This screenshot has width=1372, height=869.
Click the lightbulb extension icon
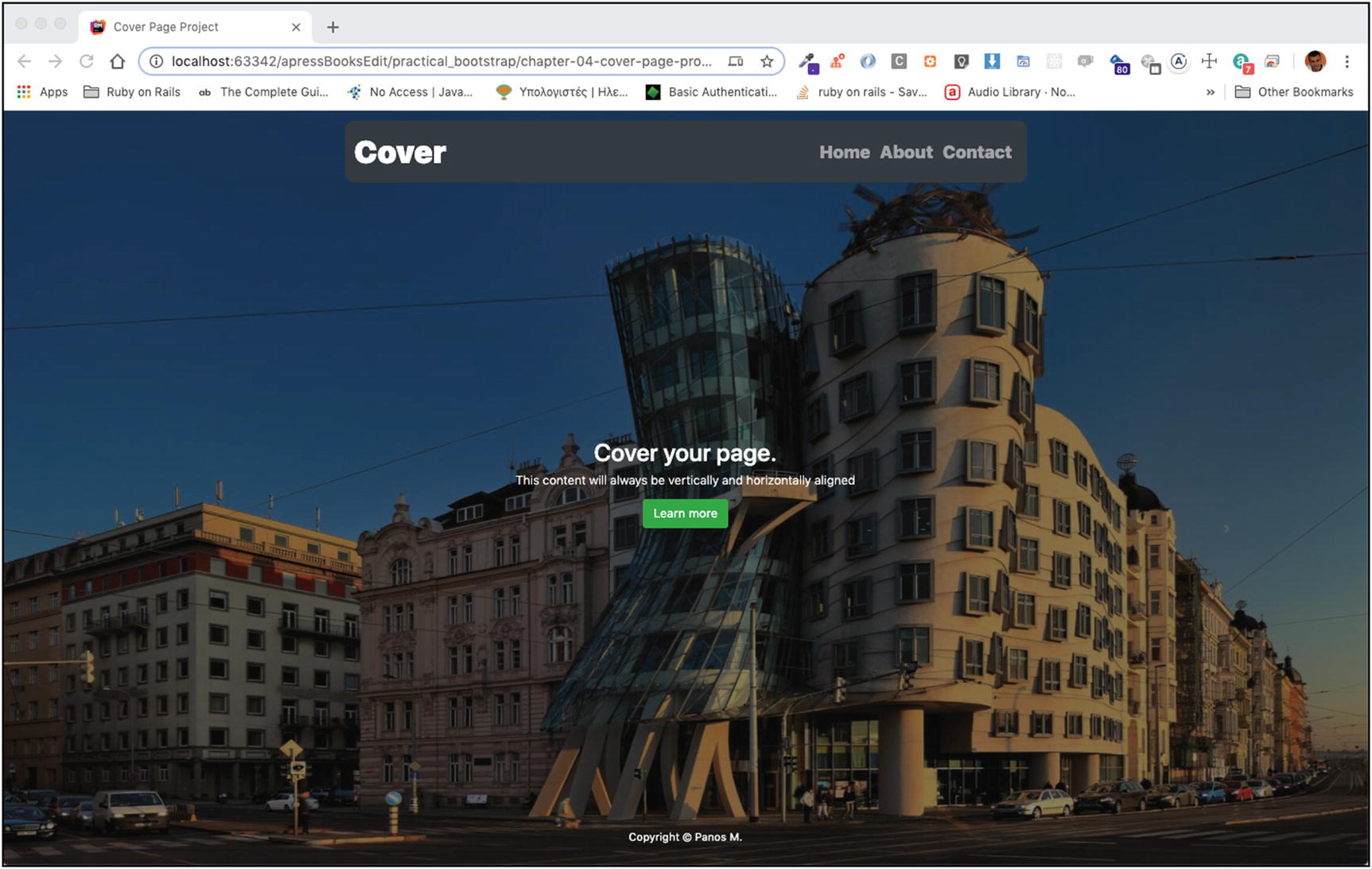tap(961, 61)
